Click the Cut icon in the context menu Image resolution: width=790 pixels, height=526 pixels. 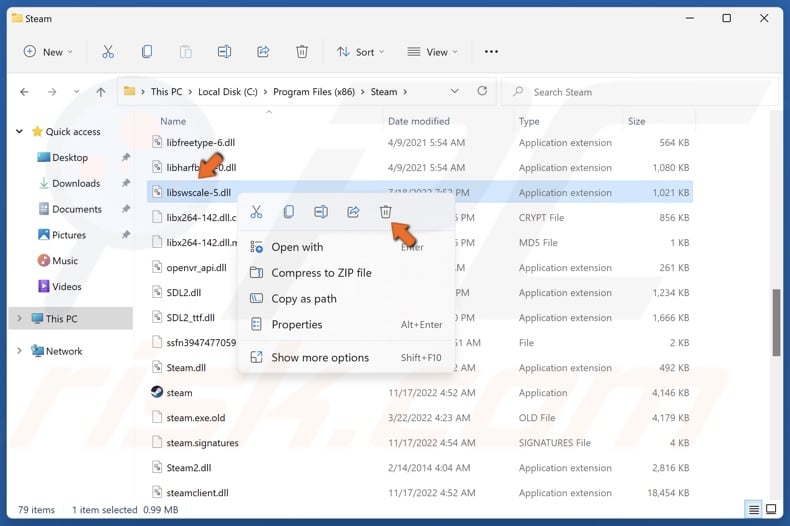tap(256, 212)
